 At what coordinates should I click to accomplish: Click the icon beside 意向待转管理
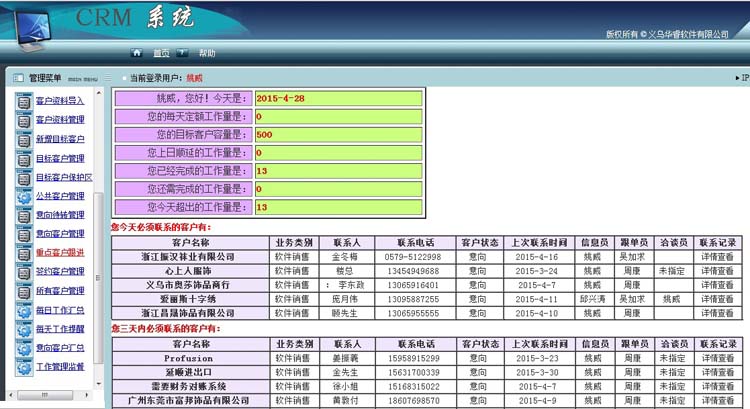pyautogui.click(x=24, y=216)
